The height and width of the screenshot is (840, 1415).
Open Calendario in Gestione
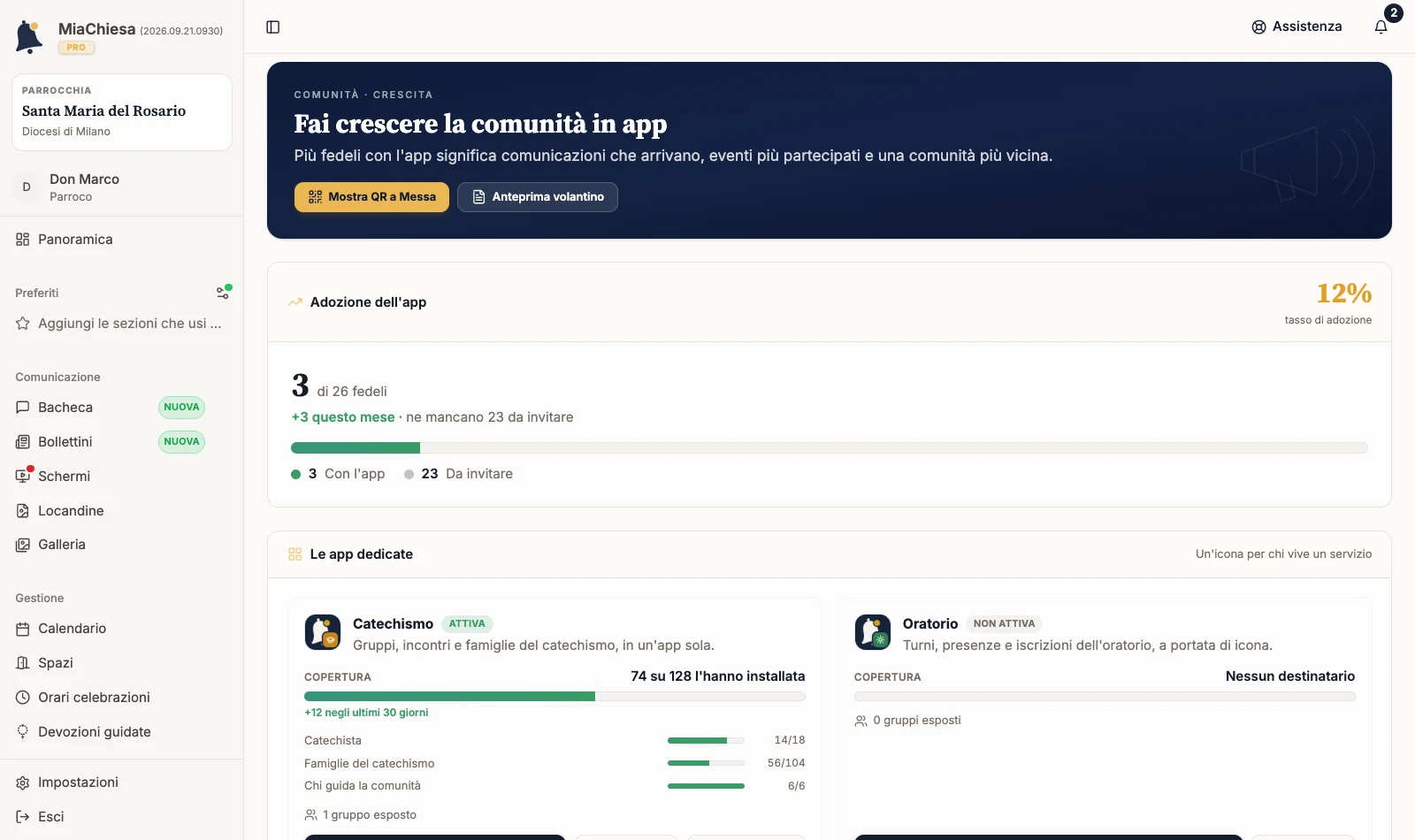pos(122,629)
